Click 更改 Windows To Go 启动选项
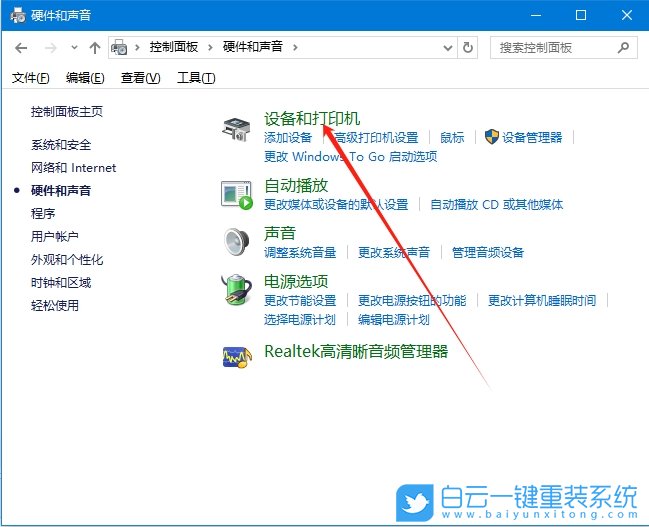This screenshot has width=649, height=527. pos(351,157)
